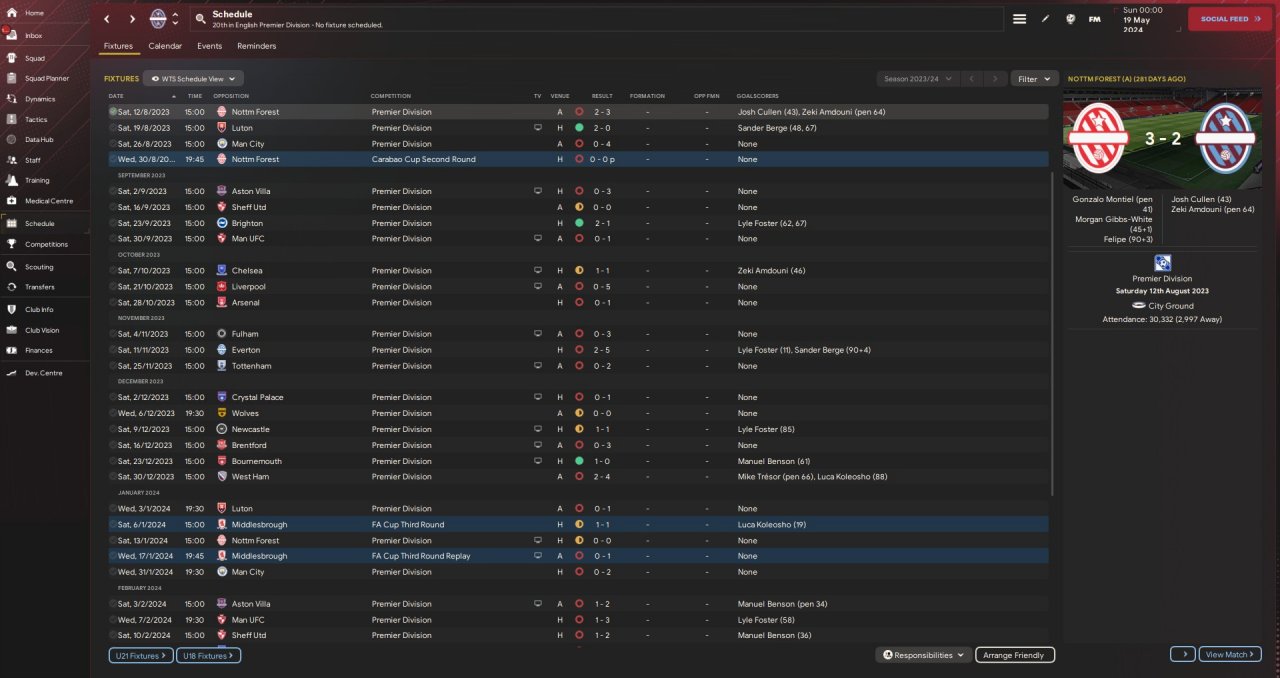Select the Man City 26/8/2023 fixture row
1280x678 pixels.
pyautogui.click(x=578, y=144)
